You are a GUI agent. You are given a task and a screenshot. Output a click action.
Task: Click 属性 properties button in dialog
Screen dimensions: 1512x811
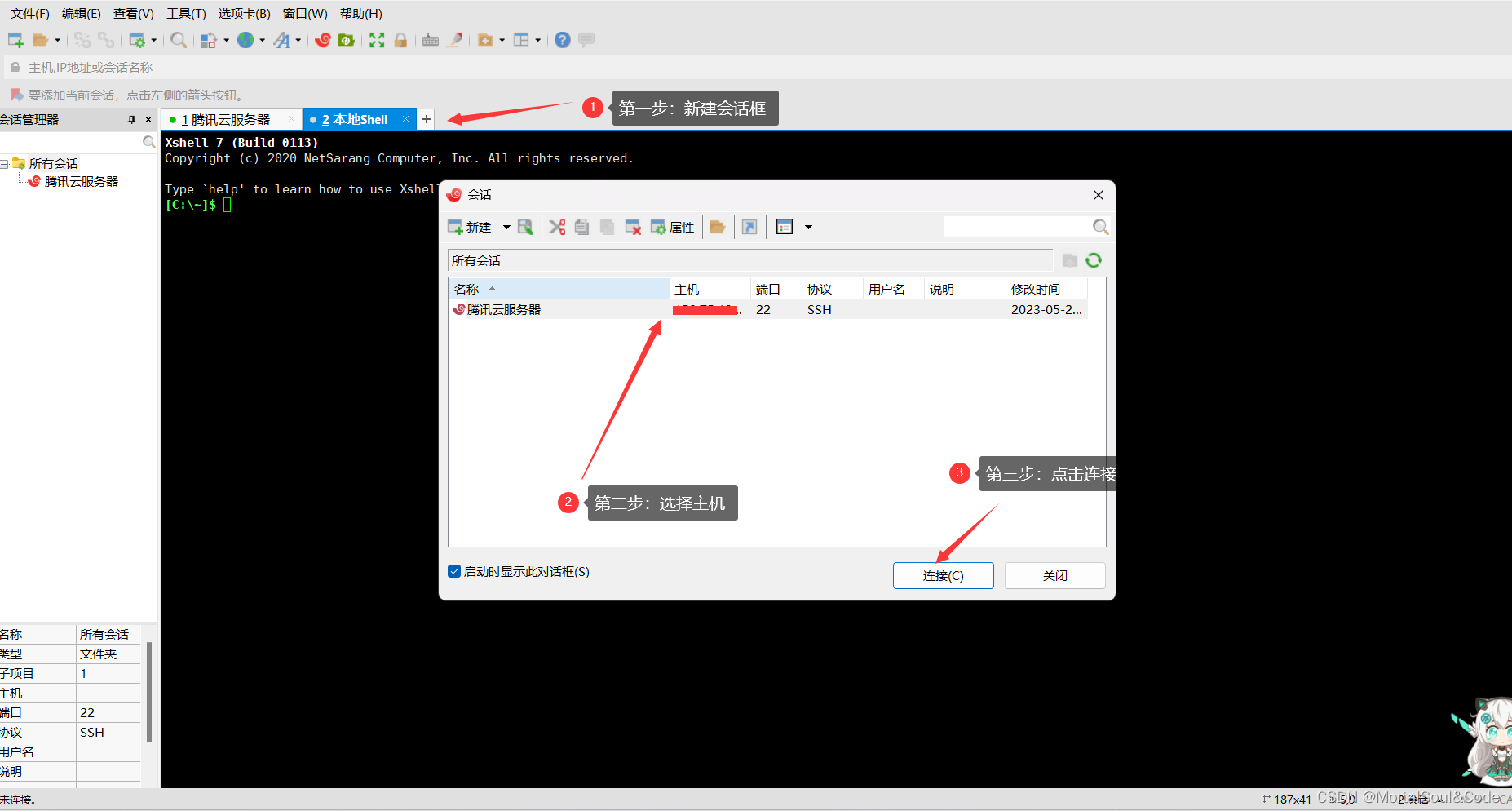672,227
